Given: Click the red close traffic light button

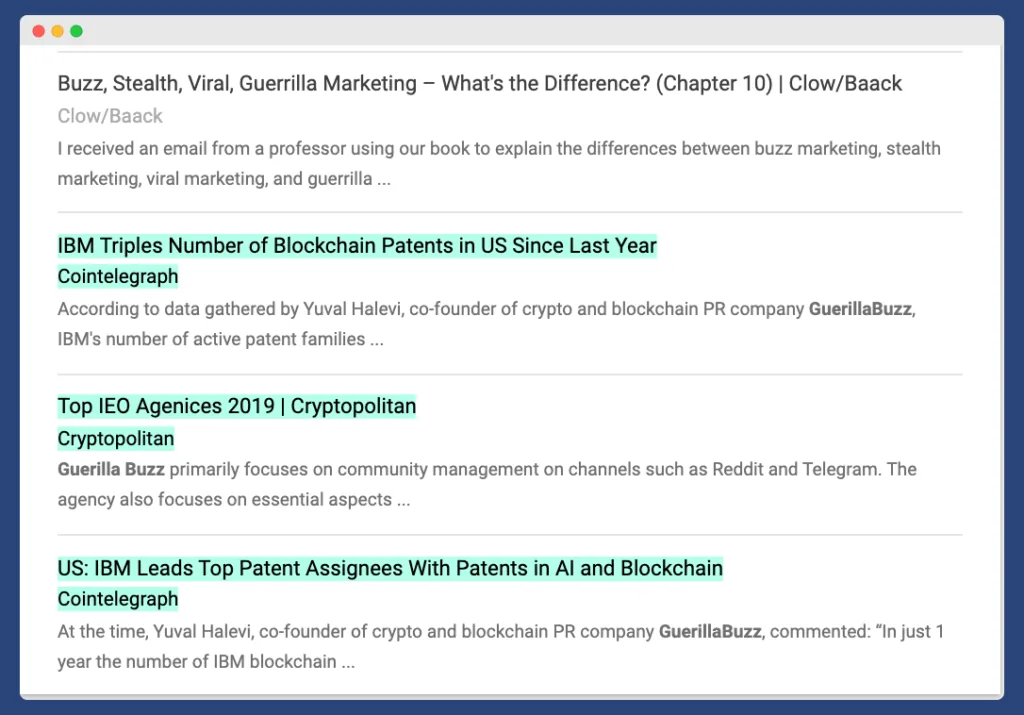Looking at the screenshot, I should pos(38,31).
